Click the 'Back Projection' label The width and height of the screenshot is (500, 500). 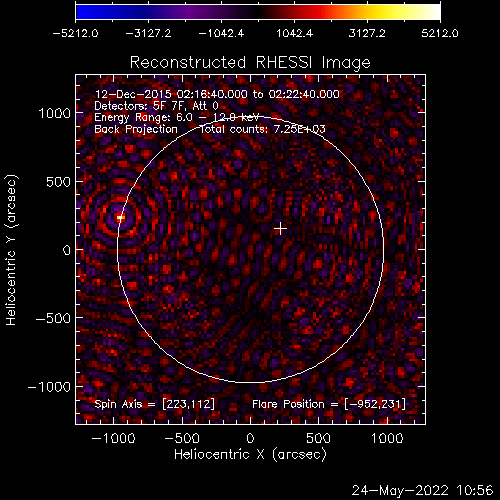(x=136, y=129)
